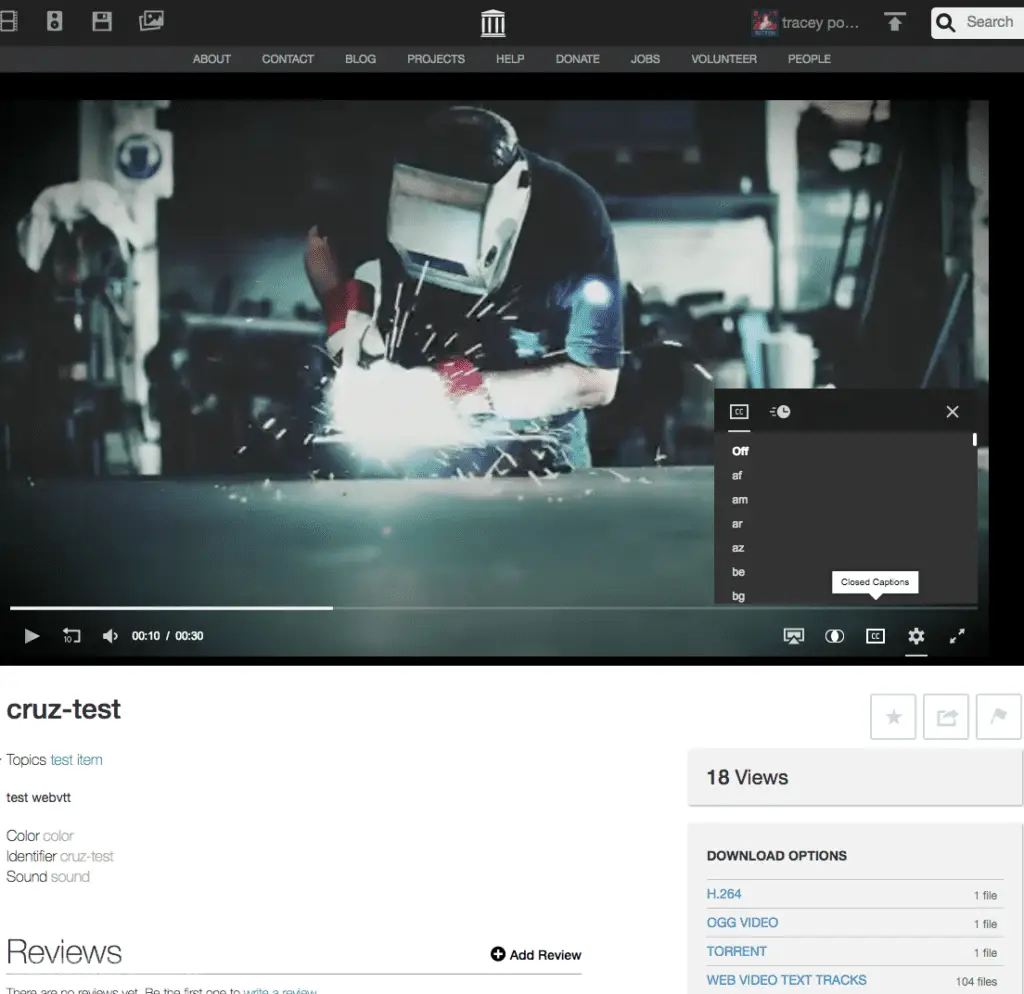Viewport: 1024px width, 994px height.
Task: Download the H.264 file
Action: coord(724,894)
